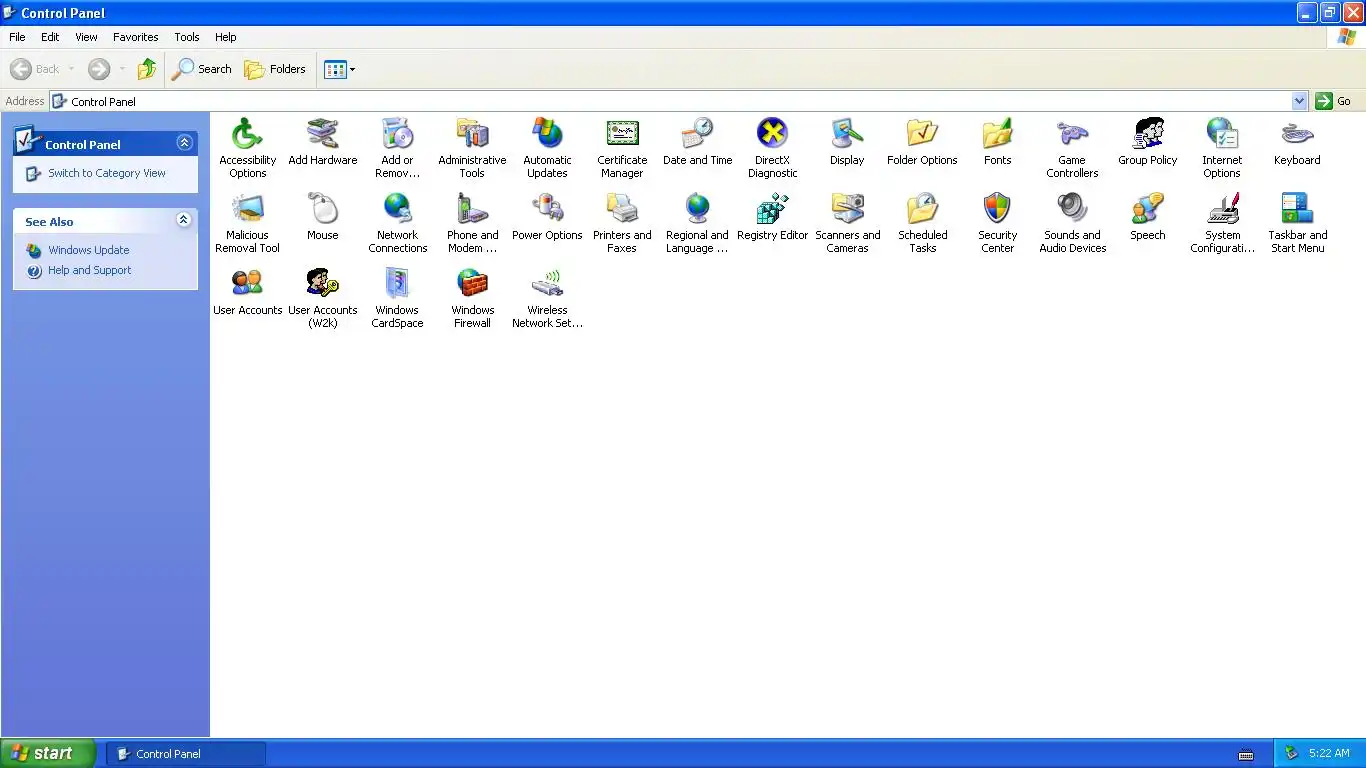The height and width of the screenshot is (768, 1366).
Task: Expand the Forward history dropdown arrow
Action: [x=122, y=69]
